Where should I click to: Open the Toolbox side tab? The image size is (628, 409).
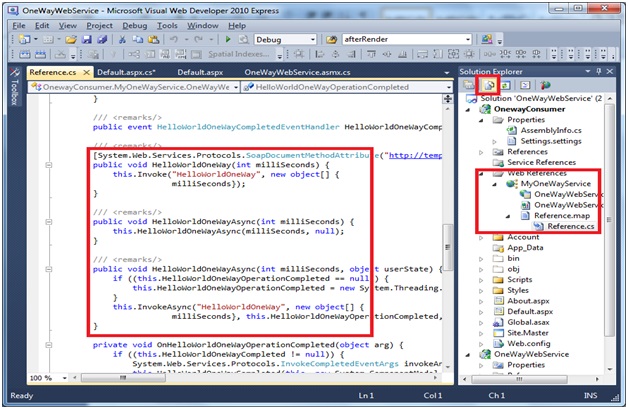pos(14,87)
